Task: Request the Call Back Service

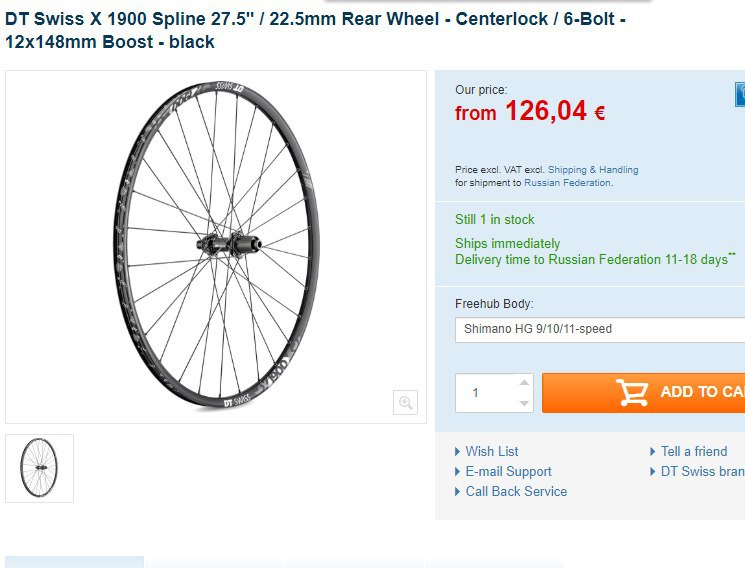Action: tap(516, 492)
